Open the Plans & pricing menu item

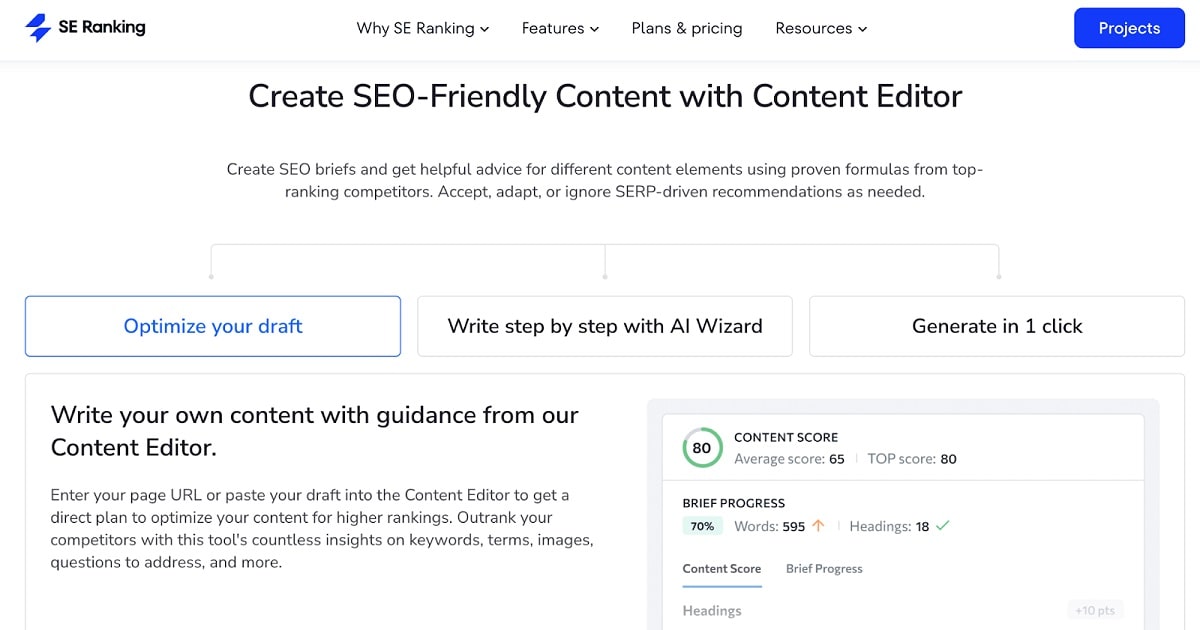686,29
